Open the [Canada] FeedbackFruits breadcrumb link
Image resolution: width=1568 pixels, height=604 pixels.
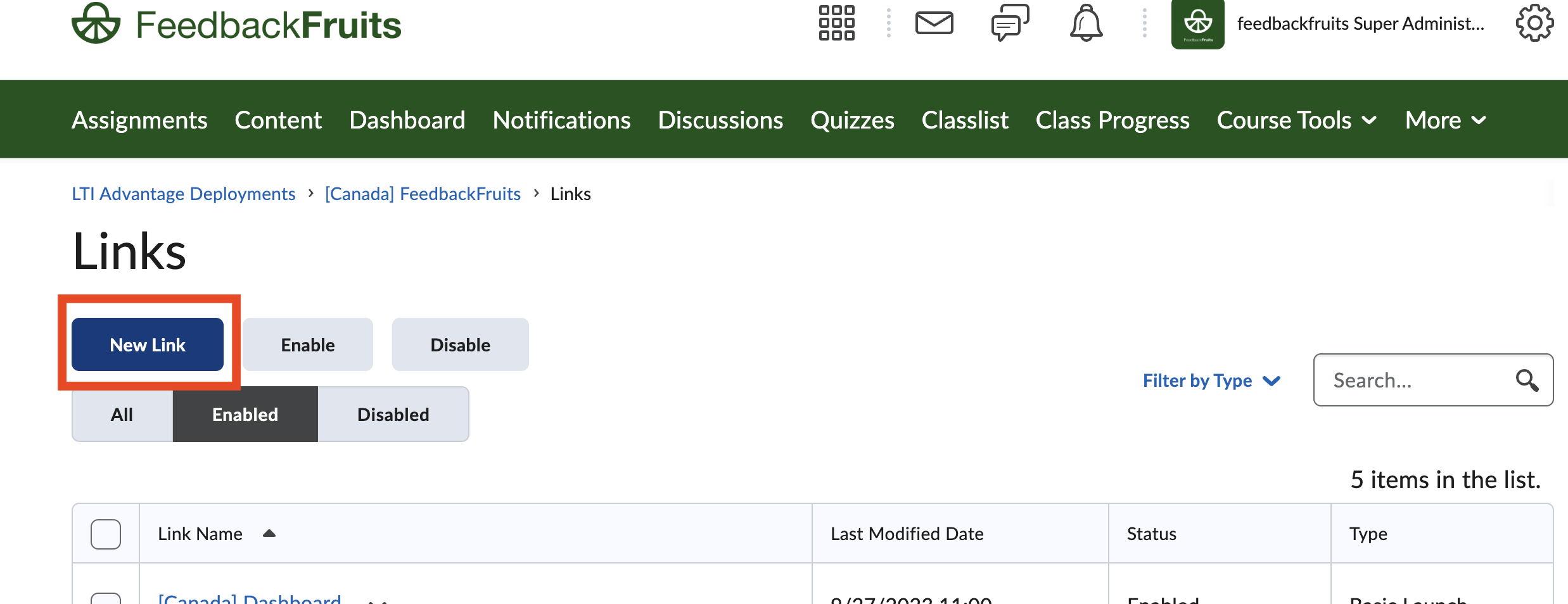[x=423, y=194]
